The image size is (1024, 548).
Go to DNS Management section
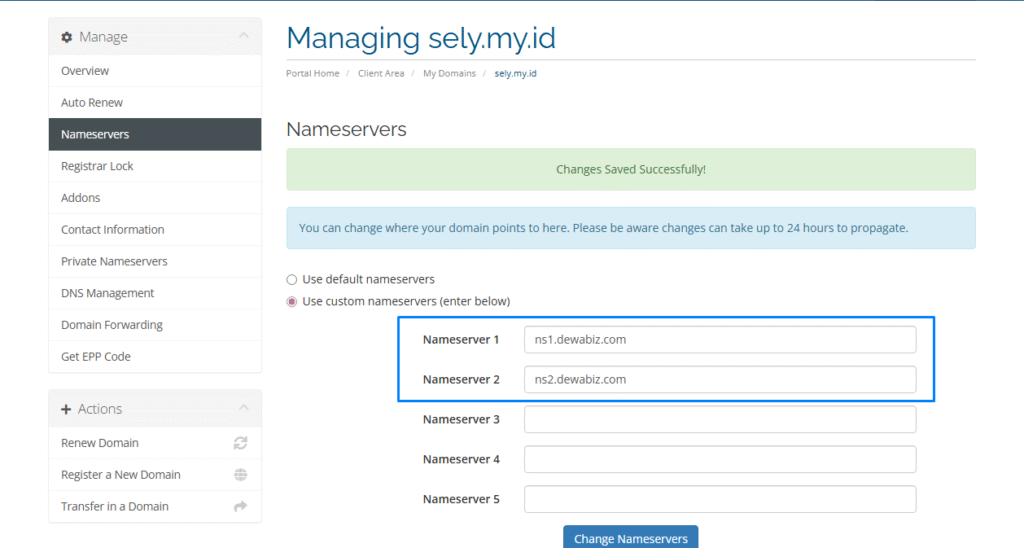tap(107, 293)
